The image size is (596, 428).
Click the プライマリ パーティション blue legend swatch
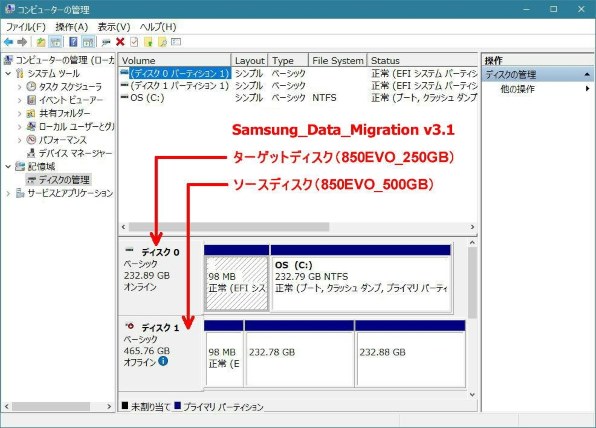pyautogui.click(x=177, y=406)
